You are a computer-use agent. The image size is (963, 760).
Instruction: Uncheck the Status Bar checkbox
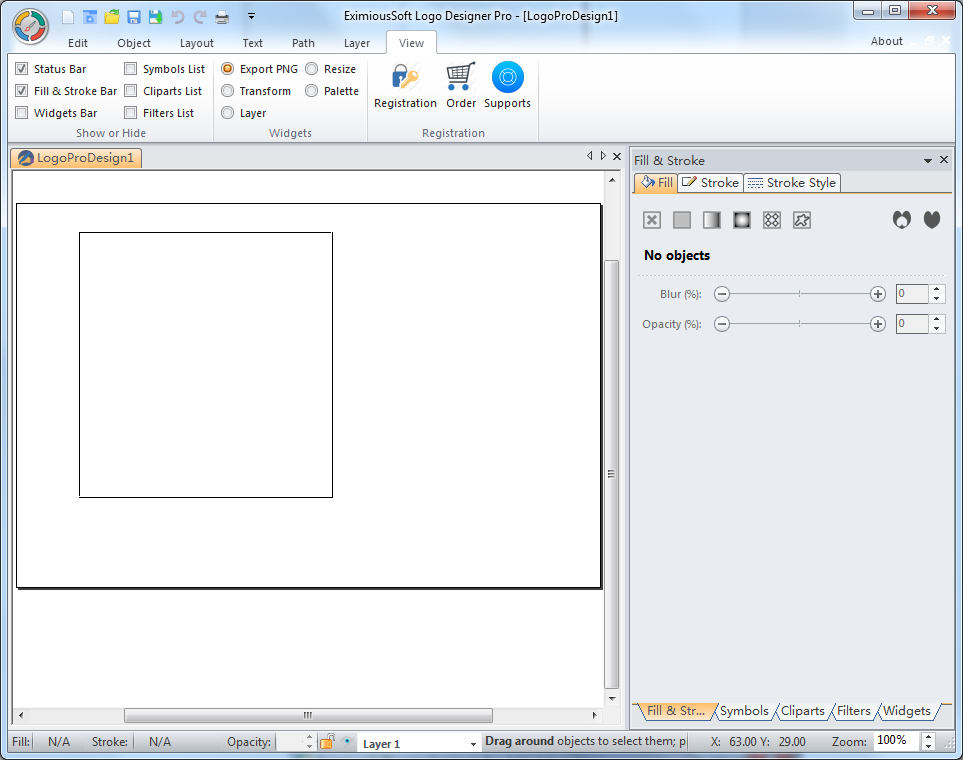(x=21, y=69)
